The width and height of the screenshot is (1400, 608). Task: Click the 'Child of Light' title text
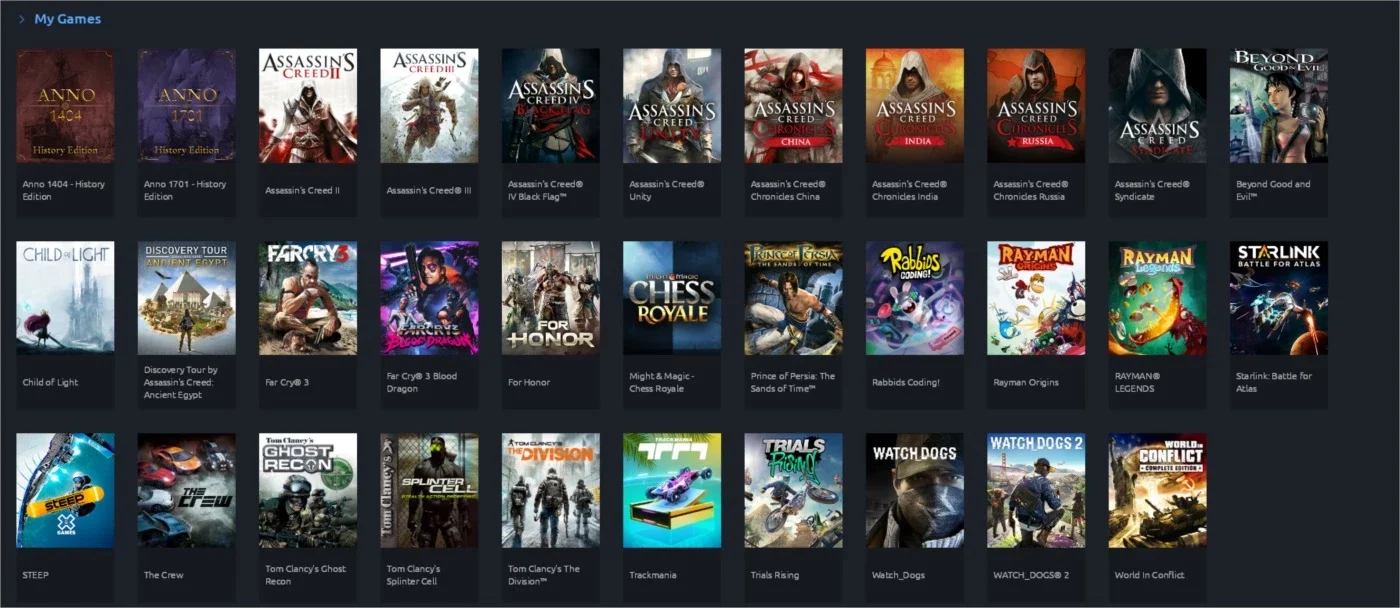coord(50,382)
